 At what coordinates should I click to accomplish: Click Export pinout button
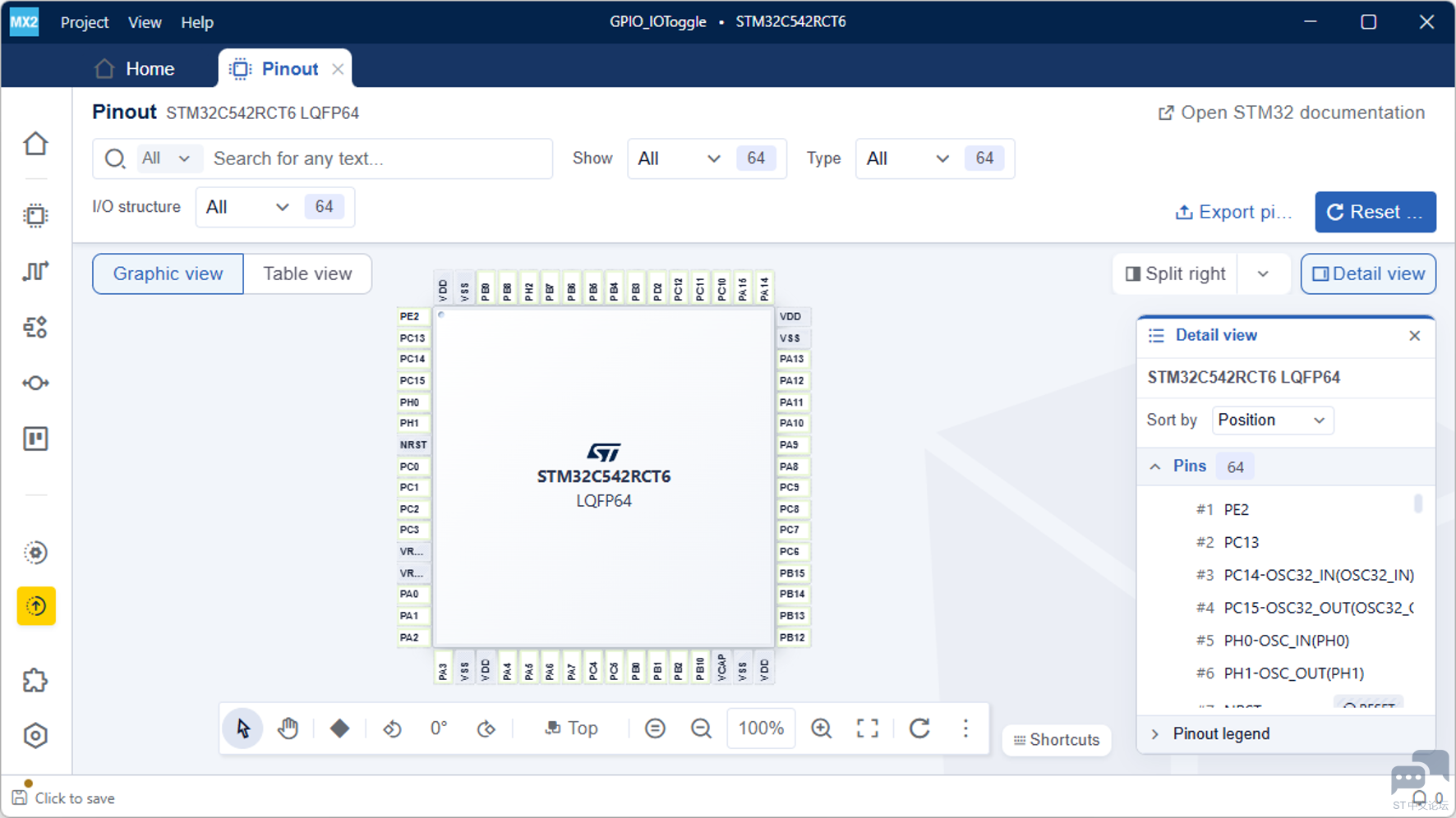1233,212
